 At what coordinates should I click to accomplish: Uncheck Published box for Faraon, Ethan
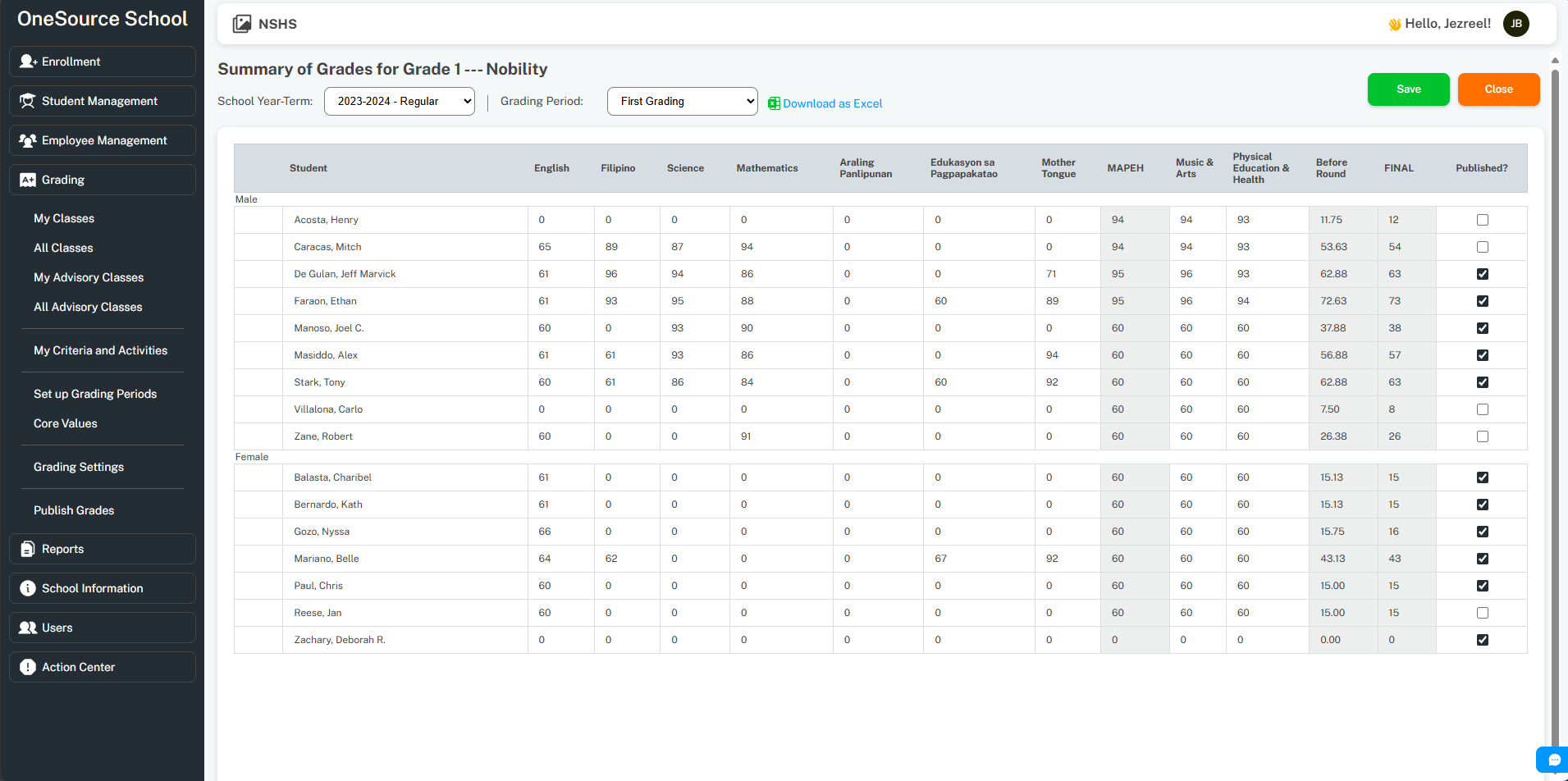tap(1482, 301)
